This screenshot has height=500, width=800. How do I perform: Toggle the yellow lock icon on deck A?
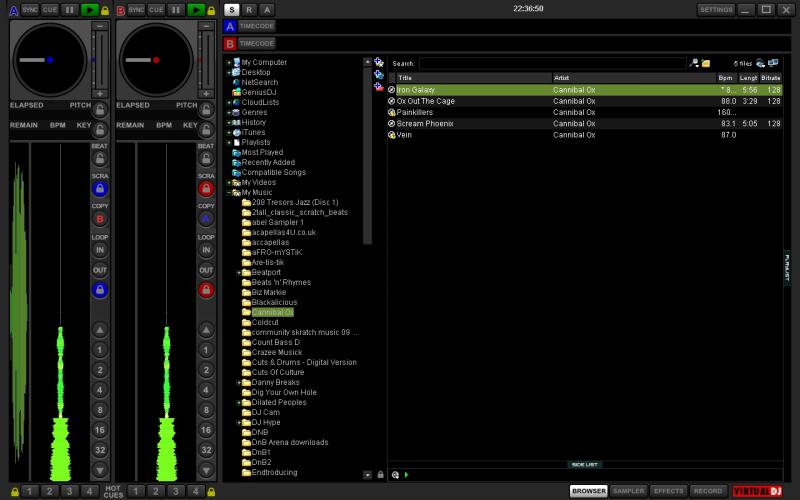coord(105,9)
